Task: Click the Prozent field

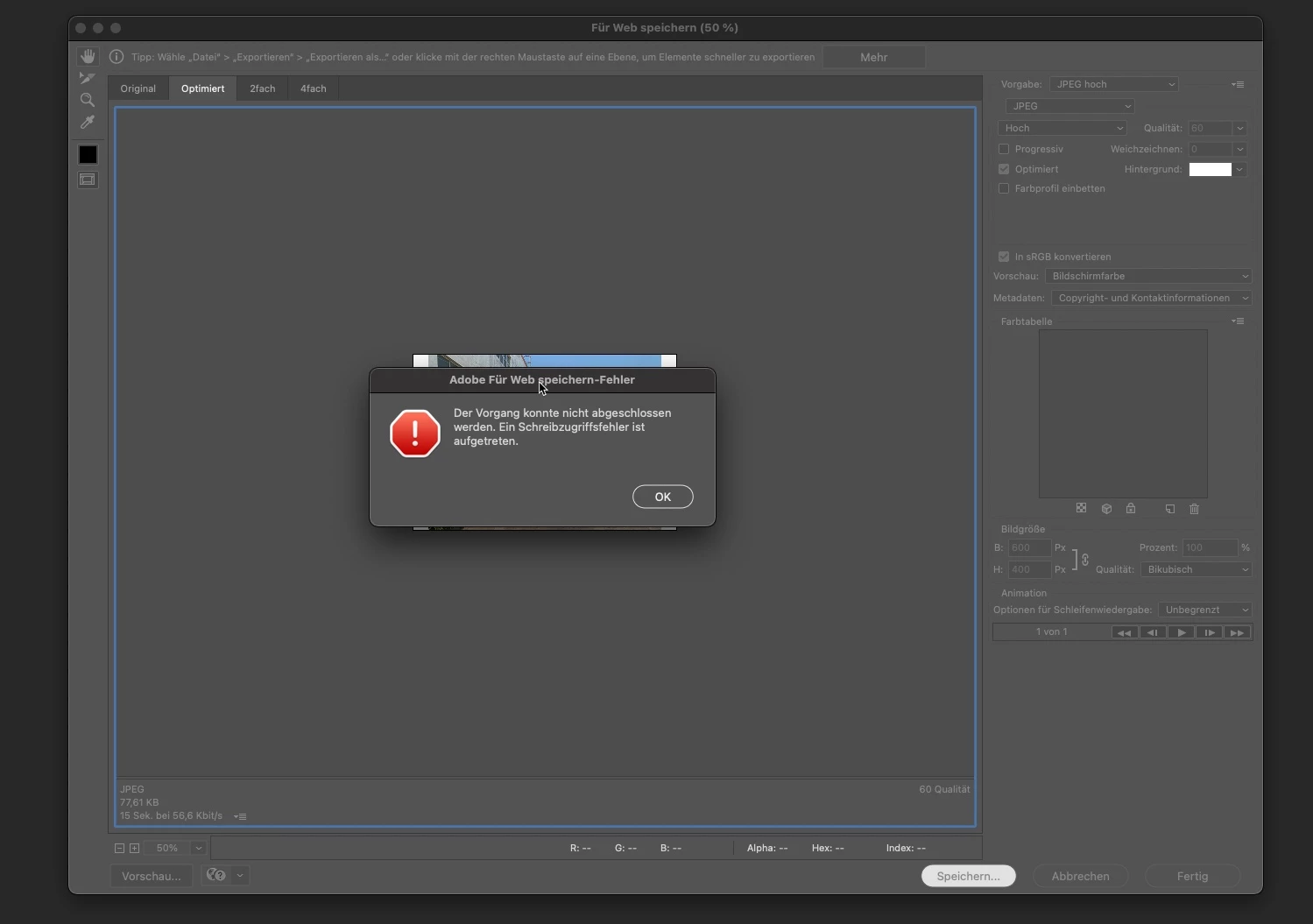Action: (x=1210, y=547)
